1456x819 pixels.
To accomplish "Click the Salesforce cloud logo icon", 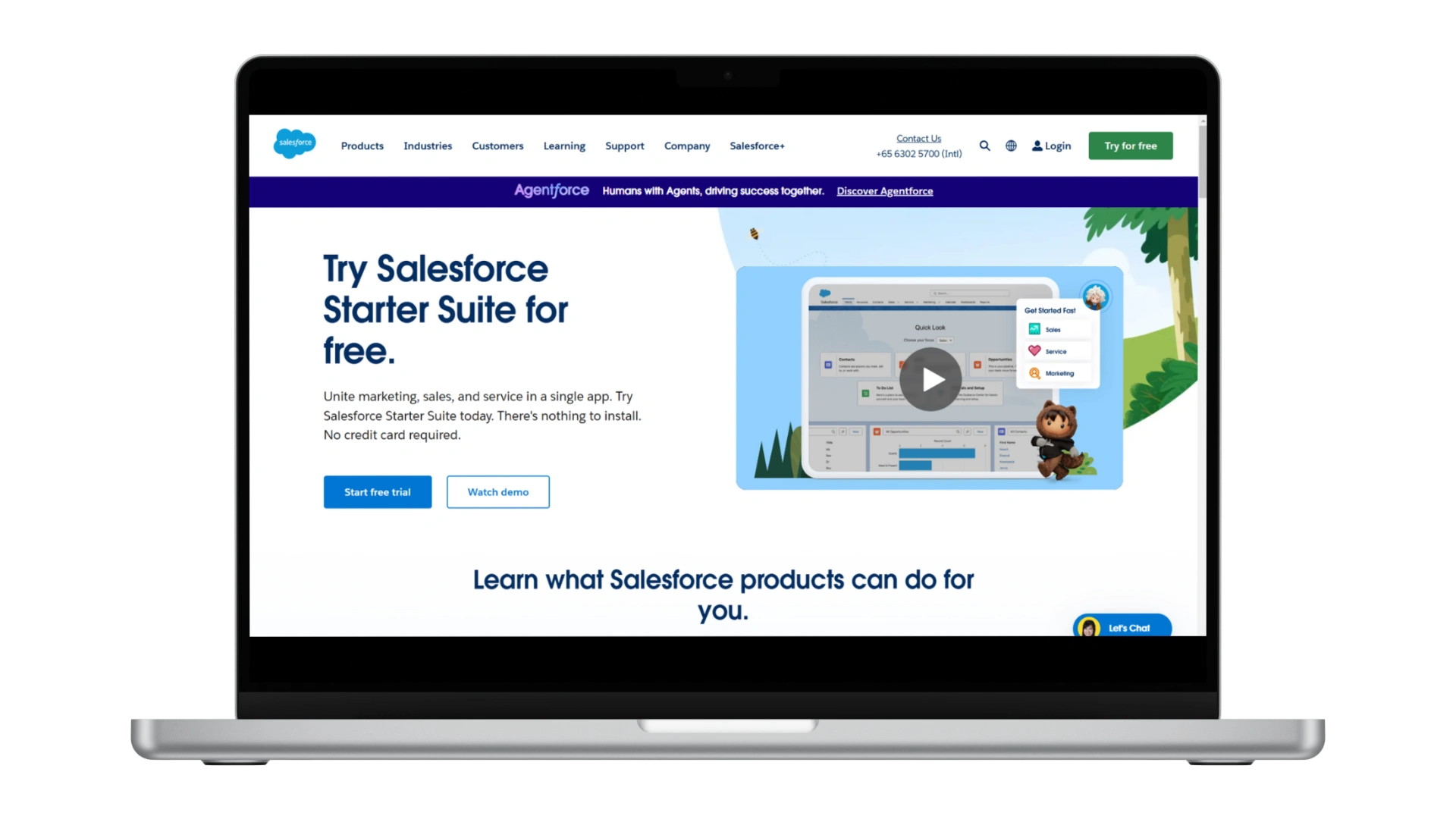I will (x=294, y=144).
